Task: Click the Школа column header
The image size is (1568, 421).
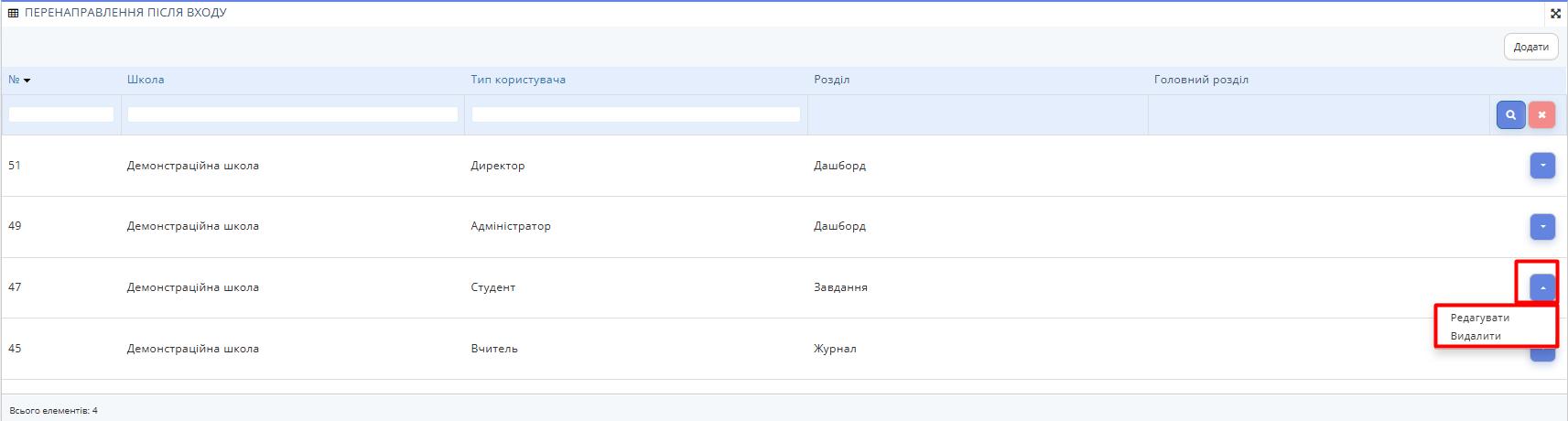Action: [146, 80]
